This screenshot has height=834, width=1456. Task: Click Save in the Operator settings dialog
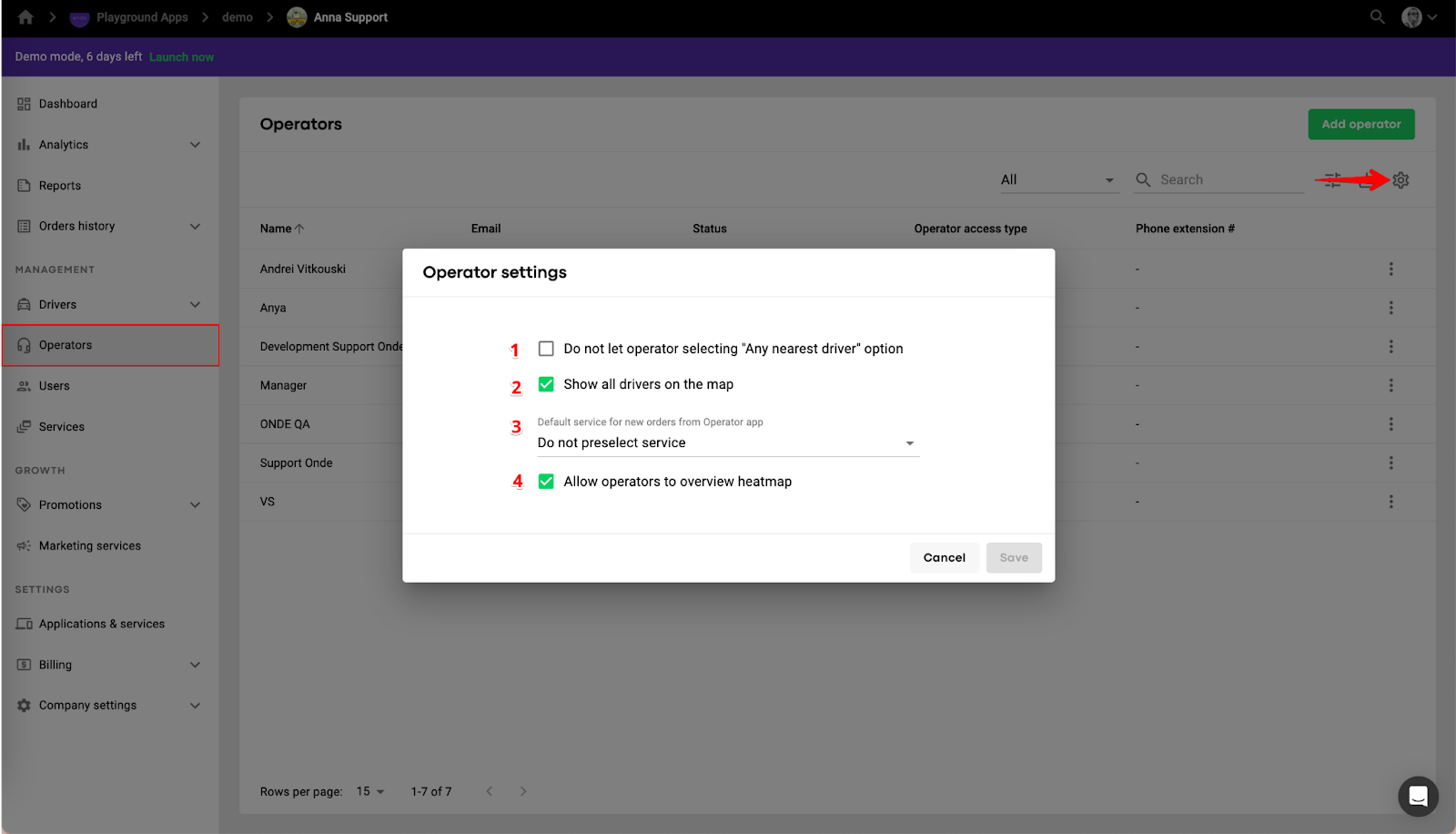(x=1014, y=558)
